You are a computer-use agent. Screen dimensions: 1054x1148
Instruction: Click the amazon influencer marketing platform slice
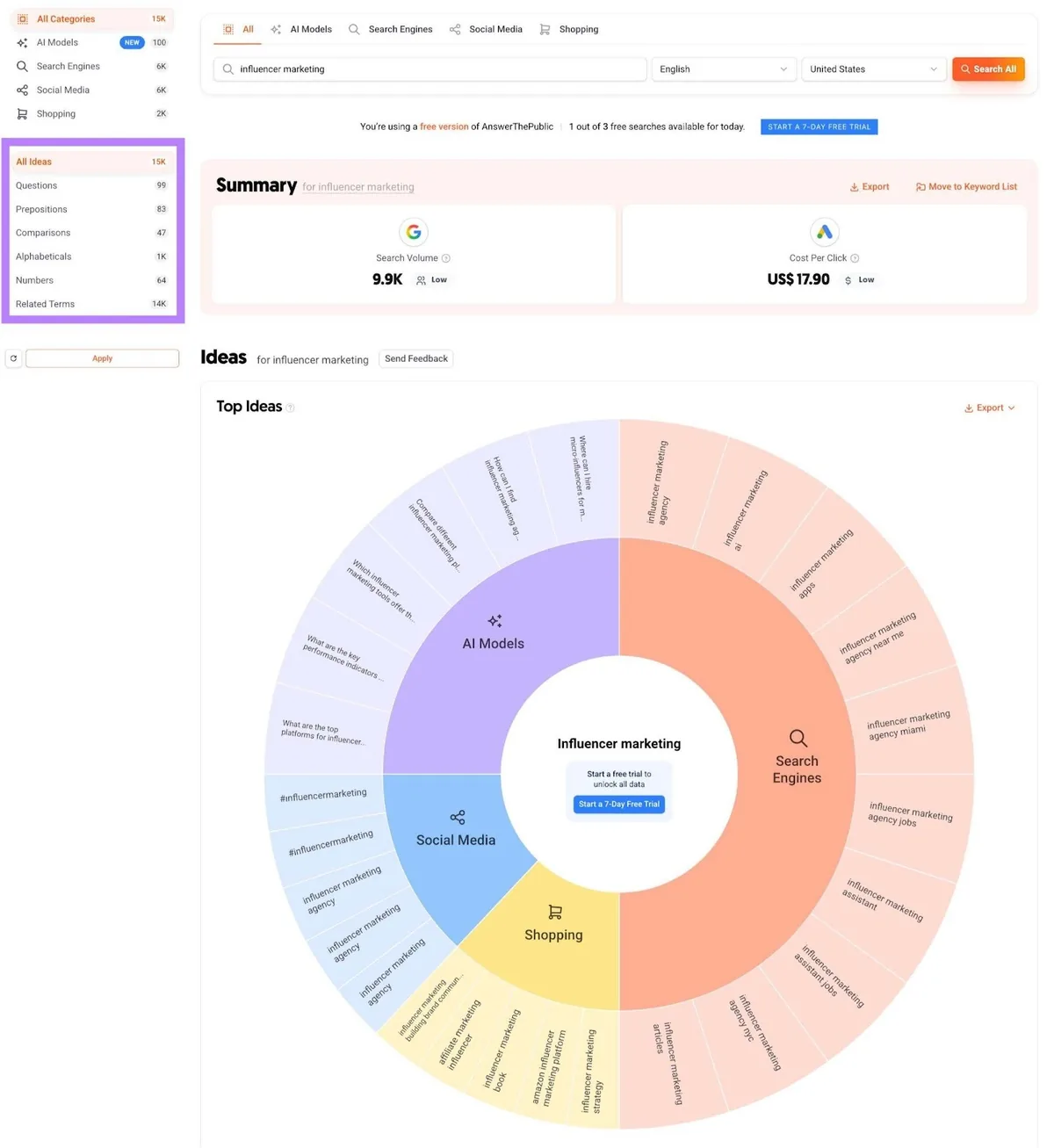tap(551, 1066)
